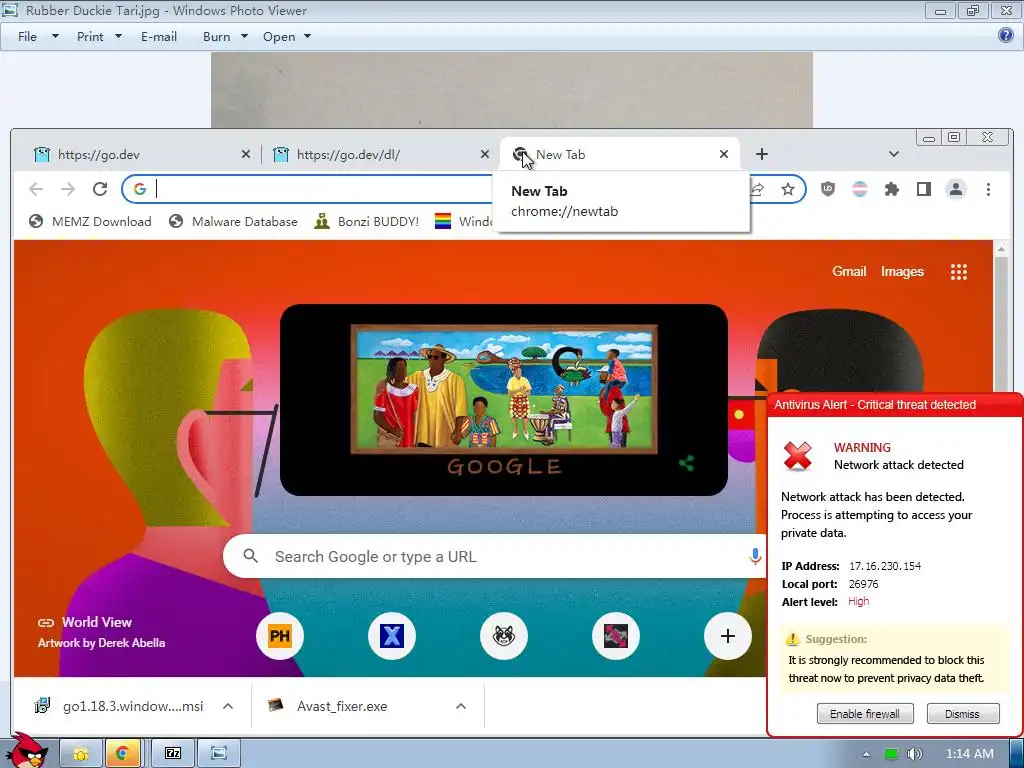1024x768 pixels.
Task: Click E-mail in Photo Viewer toolbar
Action: pyautogui.click(x=159, y=37)
